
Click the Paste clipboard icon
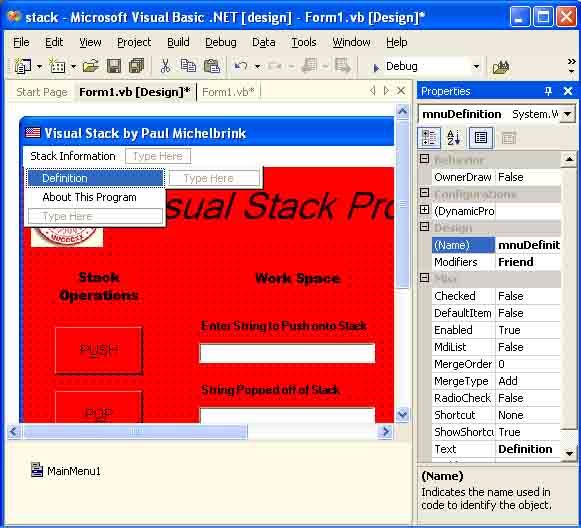(x=212, y=66)
